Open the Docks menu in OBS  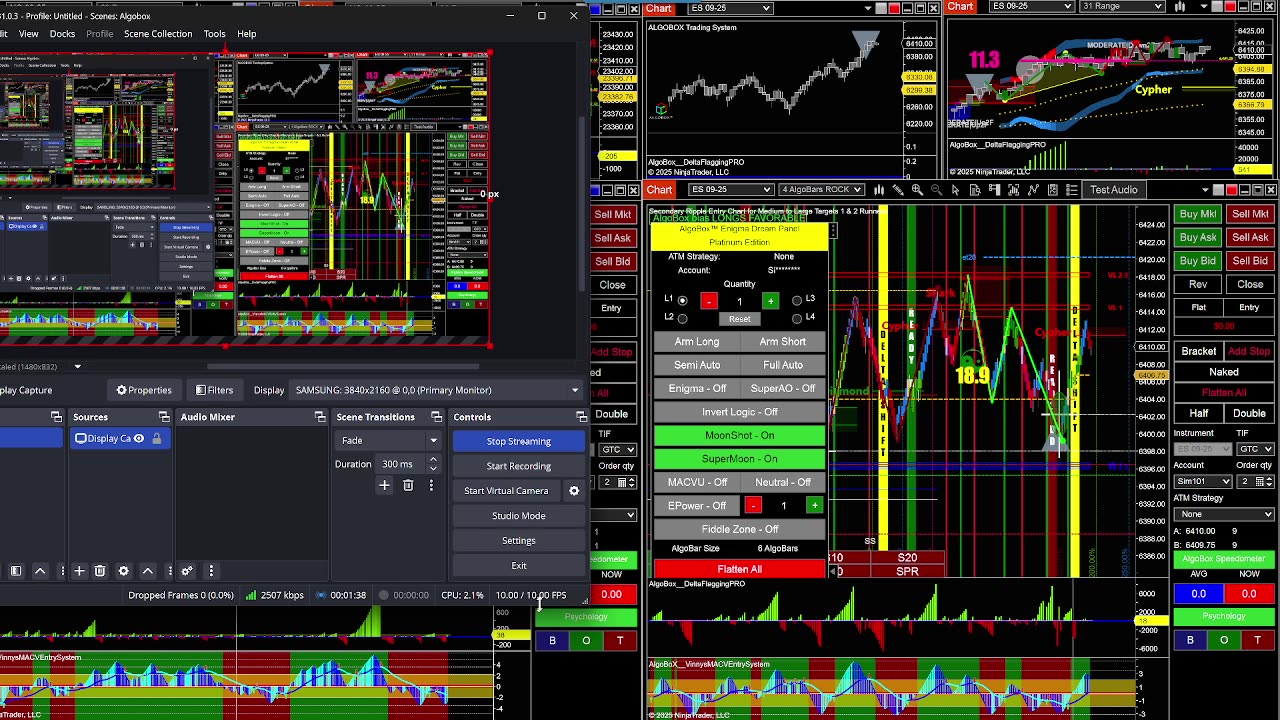coord(62,34)
